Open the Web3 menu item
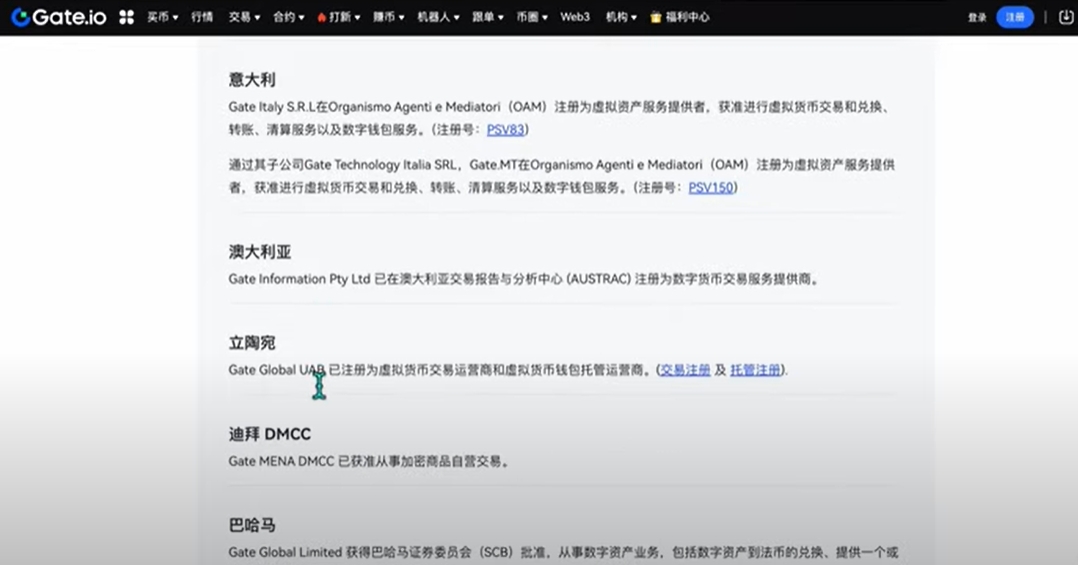The width and height of the screenshot is (1078, 565). click(x=575, y=18)
